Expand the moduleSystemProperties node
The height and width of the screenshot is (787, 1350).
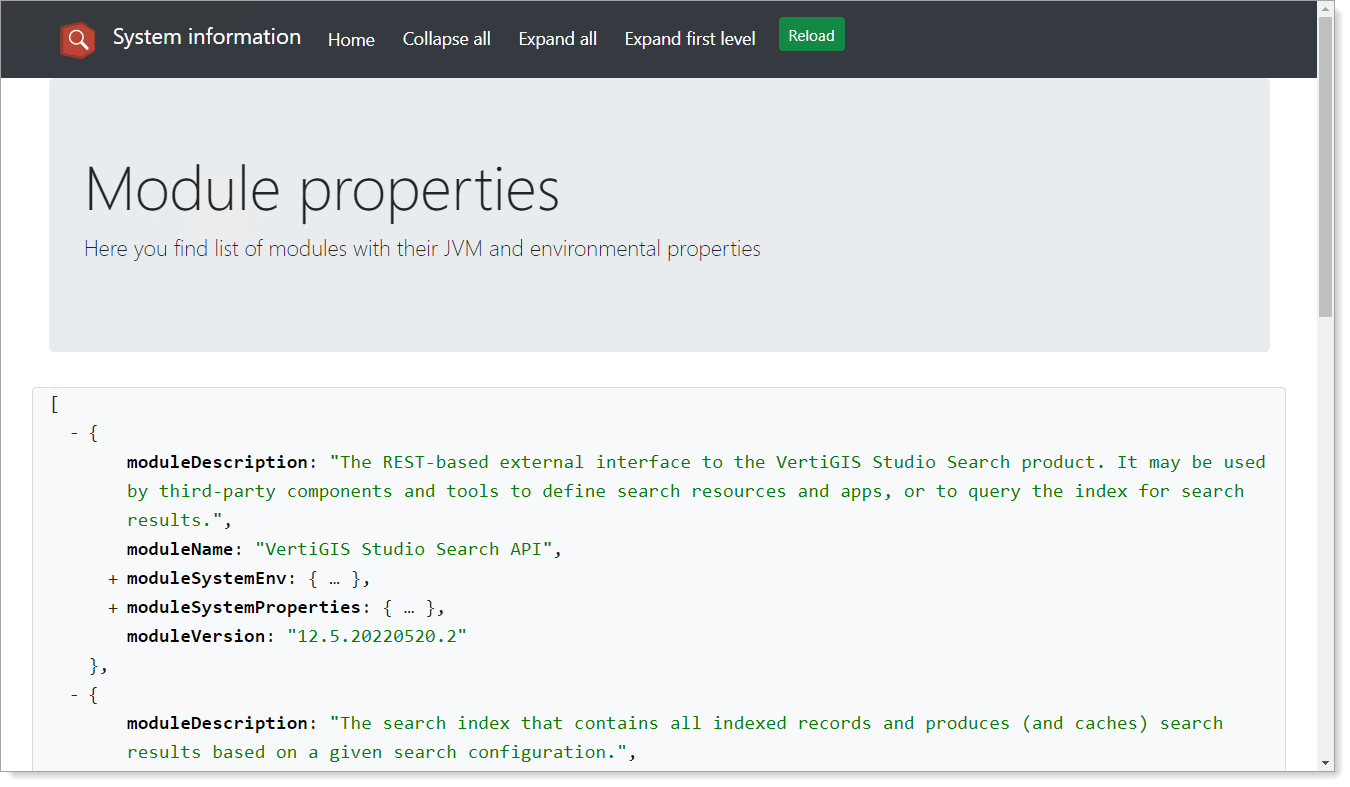(x=113, y=608)
